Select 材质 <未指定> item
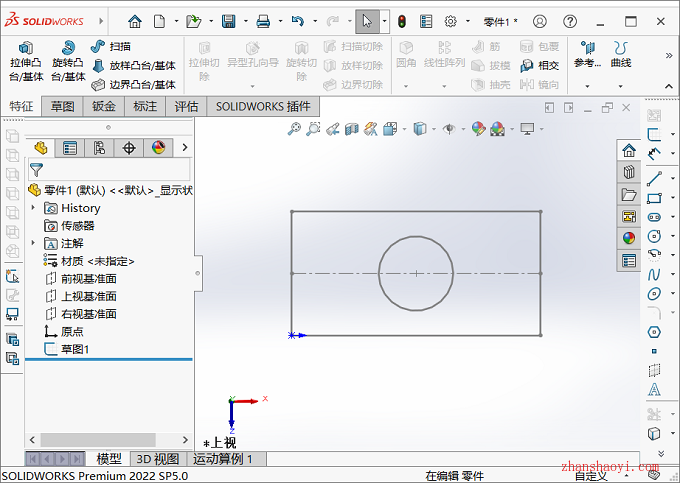 (x=89, y=261)
